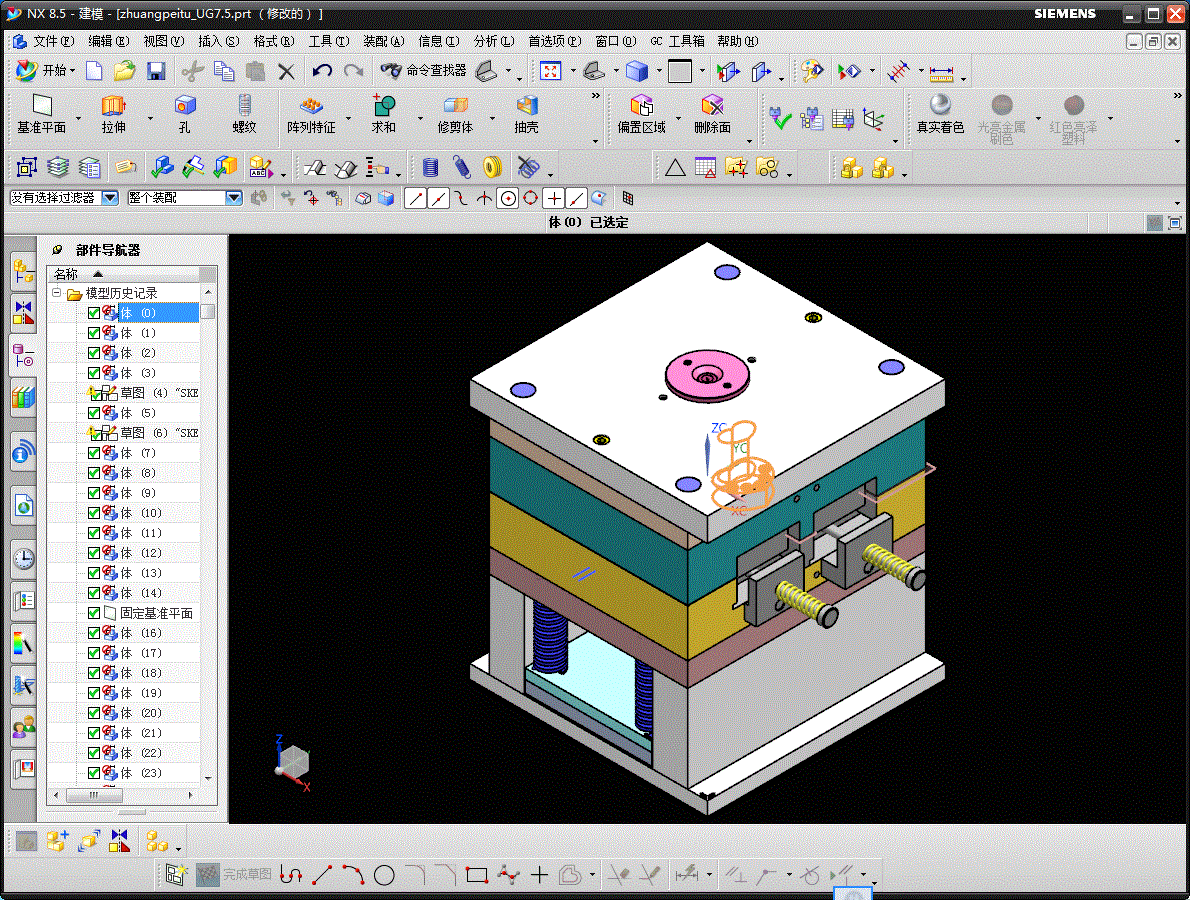1190x900 pixels.
Task: Click the Fit view icon
Action: [x=550, y=71]
